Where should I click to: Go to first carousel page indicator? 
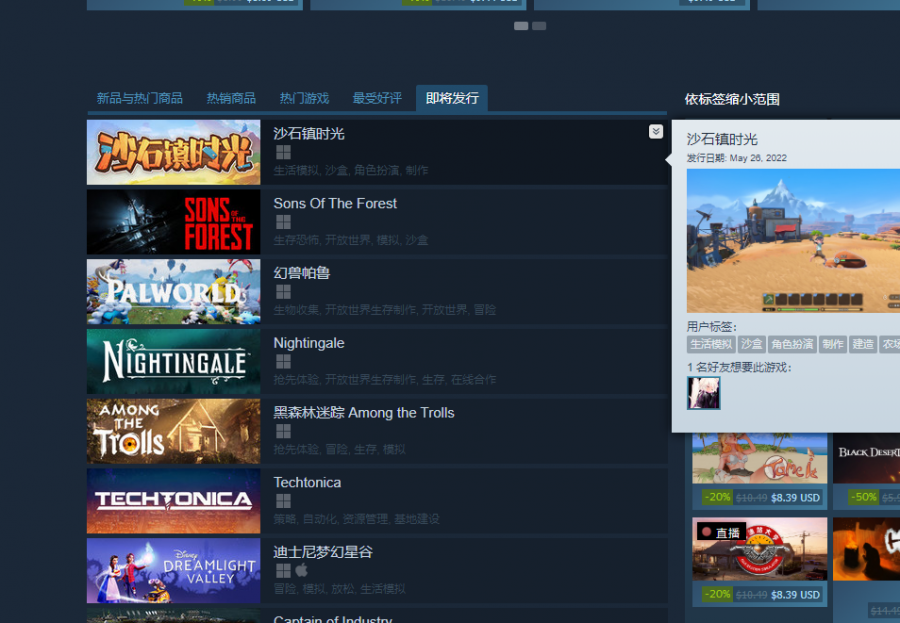point(521,26)
